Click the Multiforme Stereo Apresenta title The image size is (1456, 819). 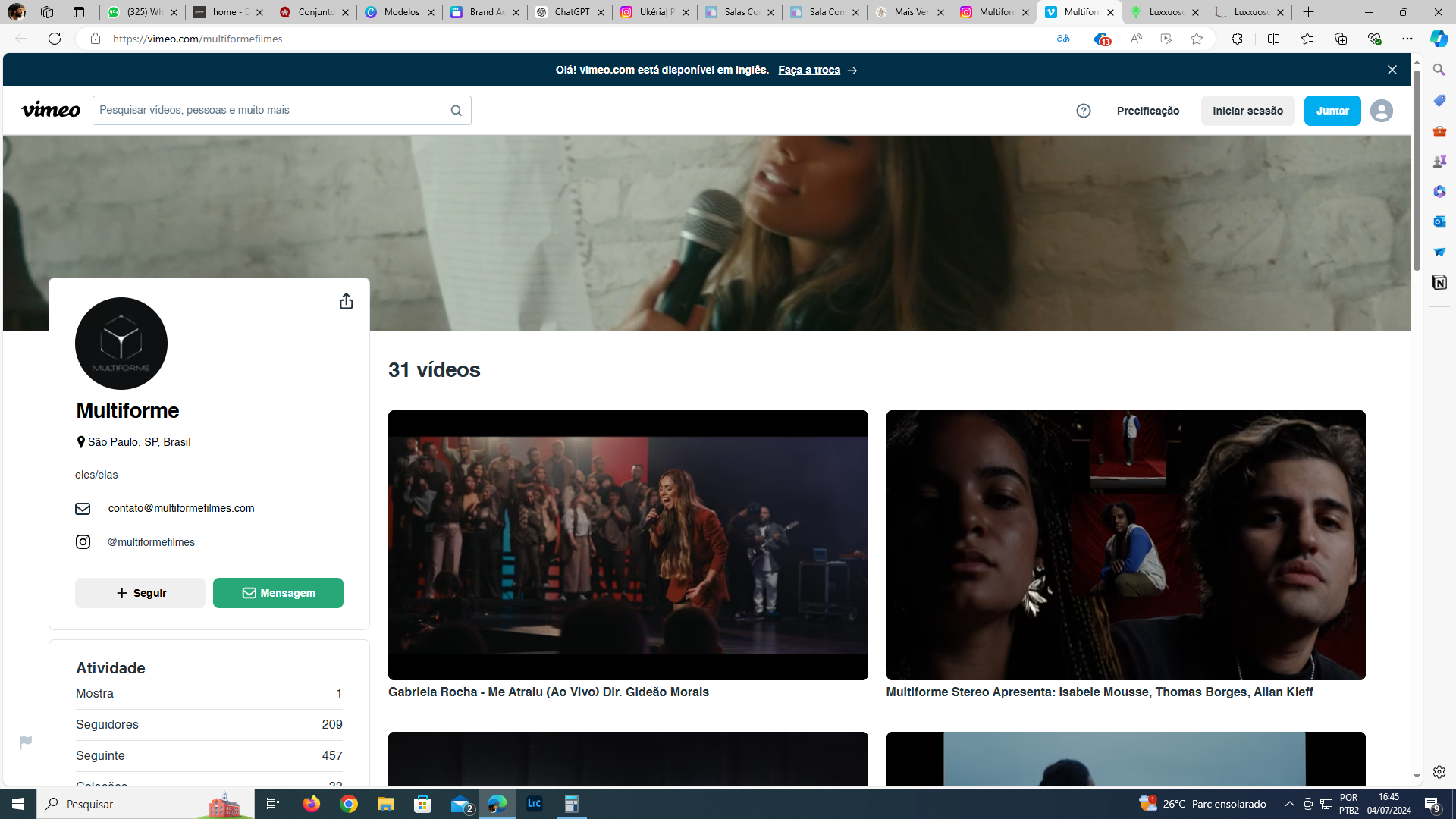[x=1100, y=692]
